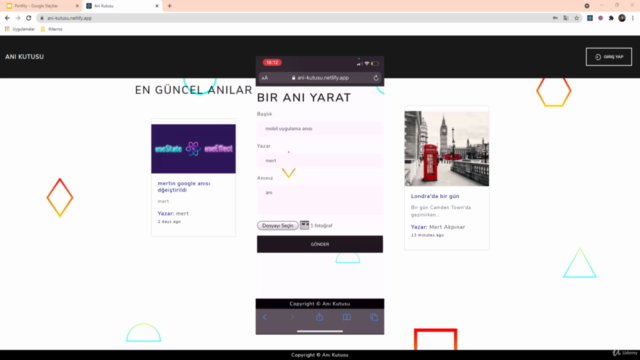Screen dimensions: 640x360
Task: Reload the page in Chrome
Action: [29, 18]
